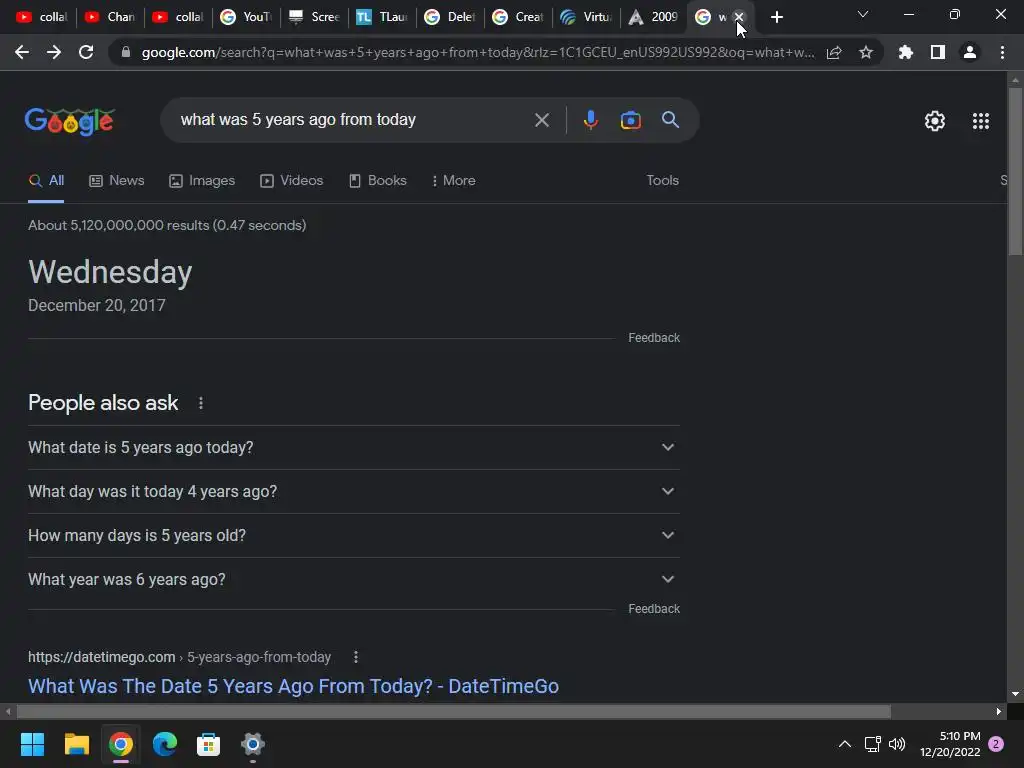
Task: Search by image with camera icon
Action: coord(630,120)
